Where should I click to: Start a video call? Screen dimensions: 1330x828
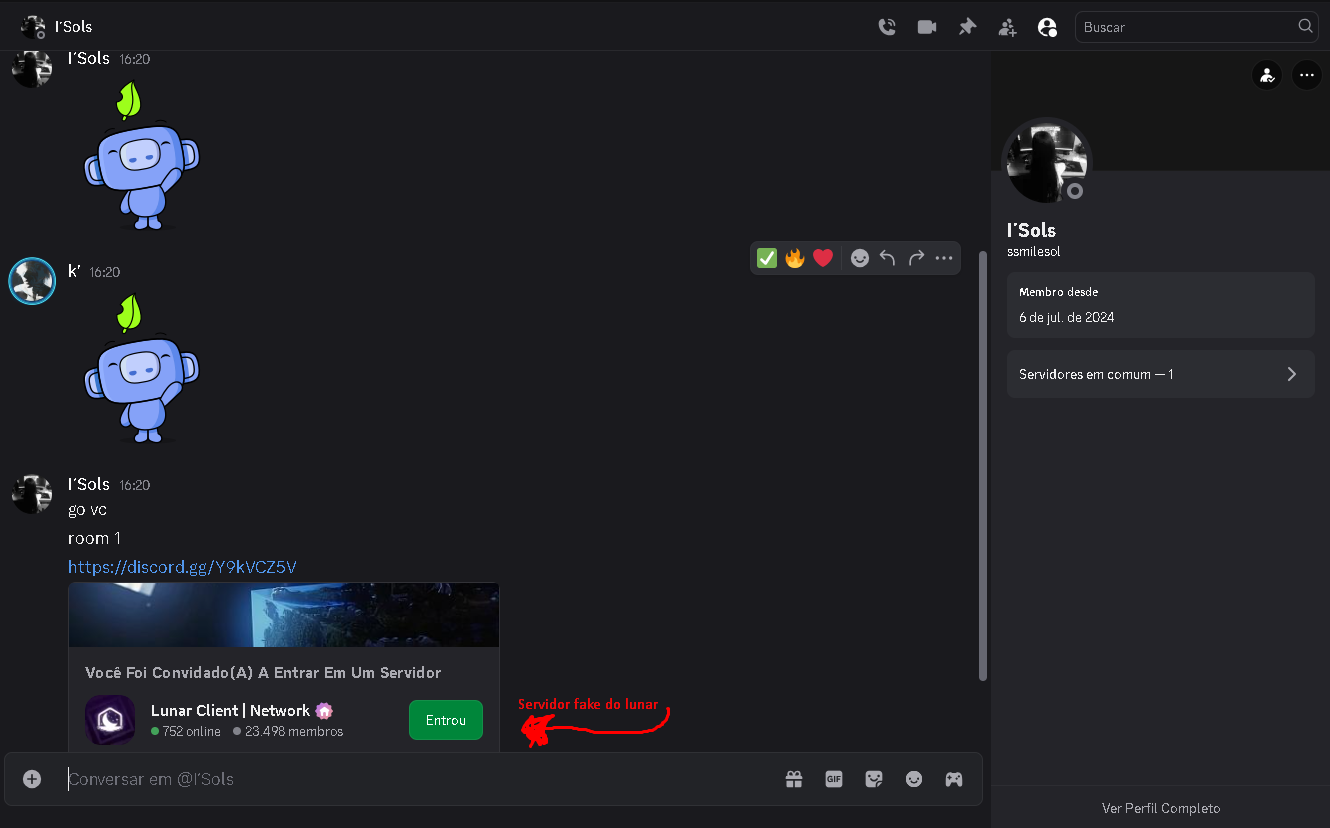[927, 27]
